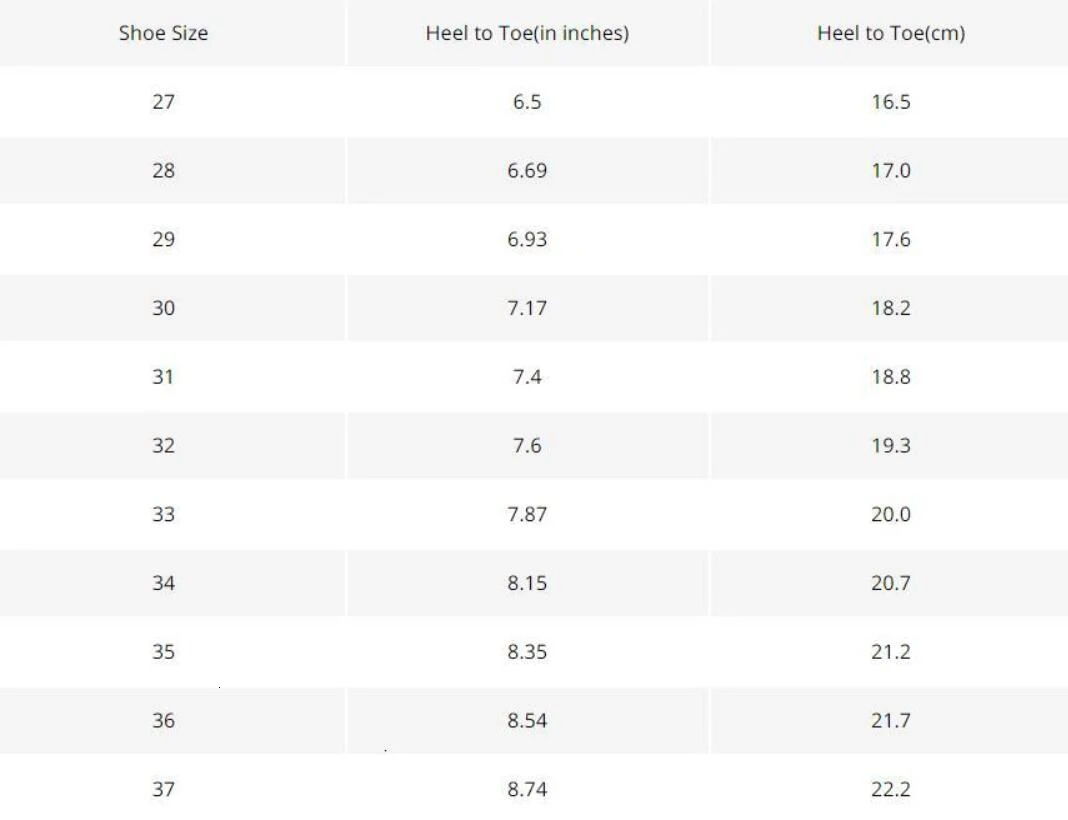Click the 6.93 inches value
Viewport: 1068px width, 820px height.
[x=527, y=239]
